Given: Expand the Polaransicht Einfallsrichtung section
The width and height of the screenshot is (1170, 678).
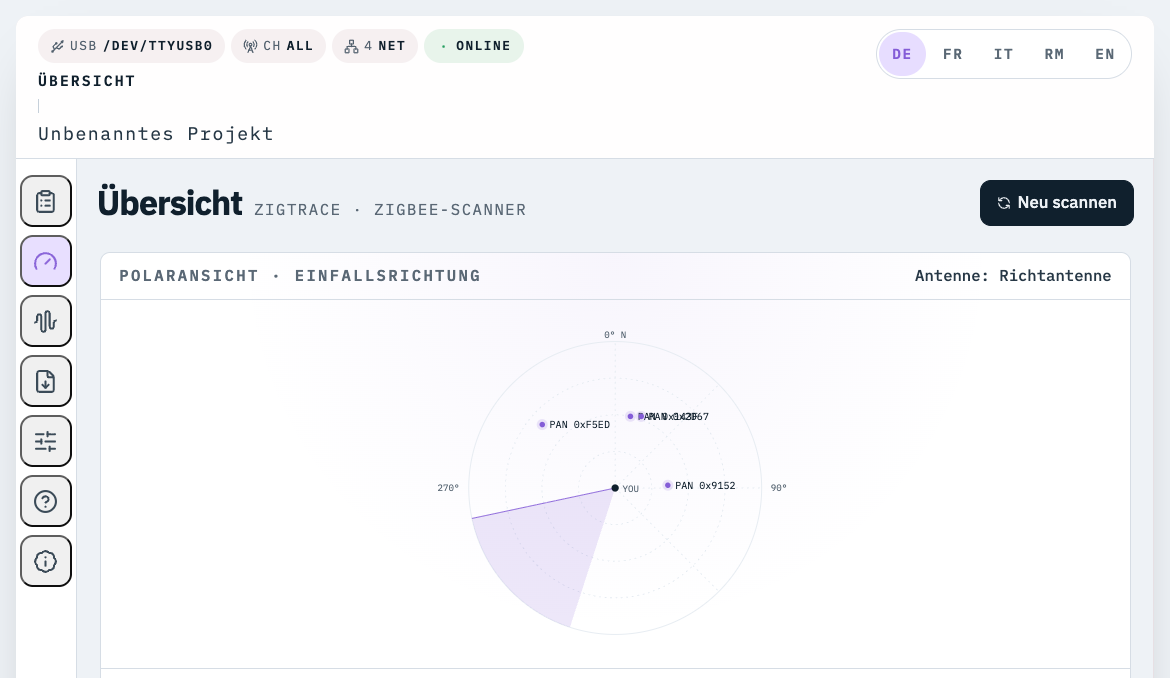Looking at the screenshot, I should pyautogui.click(x=299, y=276).
